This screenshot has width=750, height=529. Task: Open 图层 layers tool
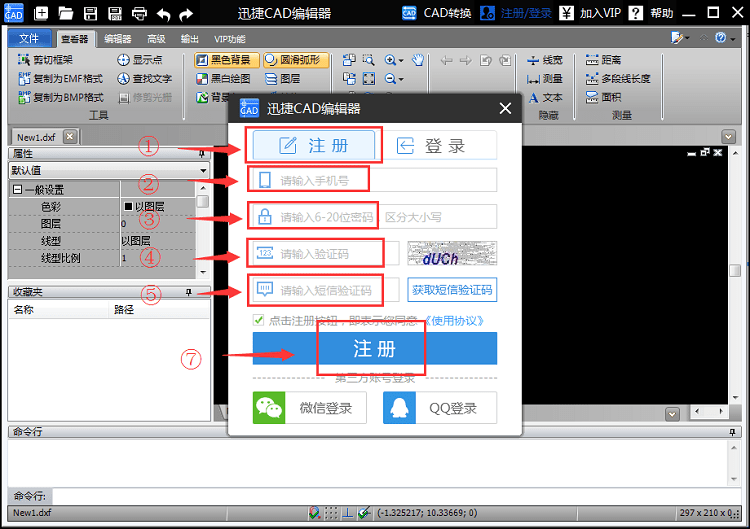coord(283,78)
